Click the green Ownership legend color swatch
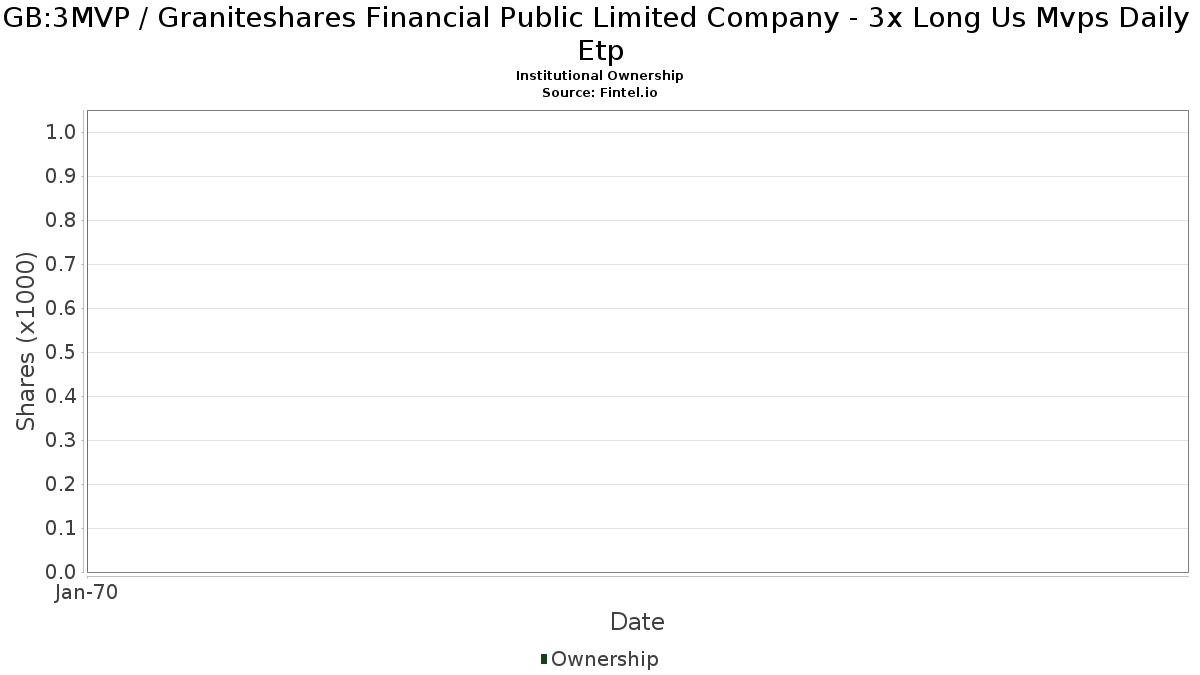The height and width of the screenshot is (675, 1200). click(544, 659)
